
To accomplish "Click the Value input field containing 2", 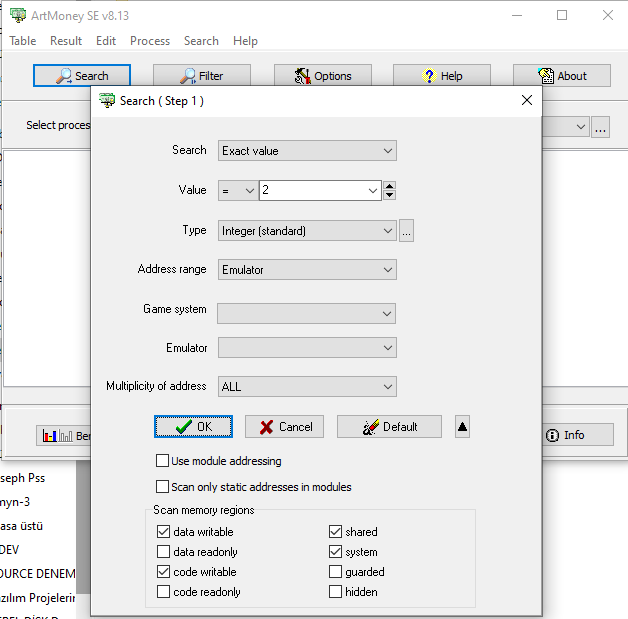I will (x=313, y=190).
